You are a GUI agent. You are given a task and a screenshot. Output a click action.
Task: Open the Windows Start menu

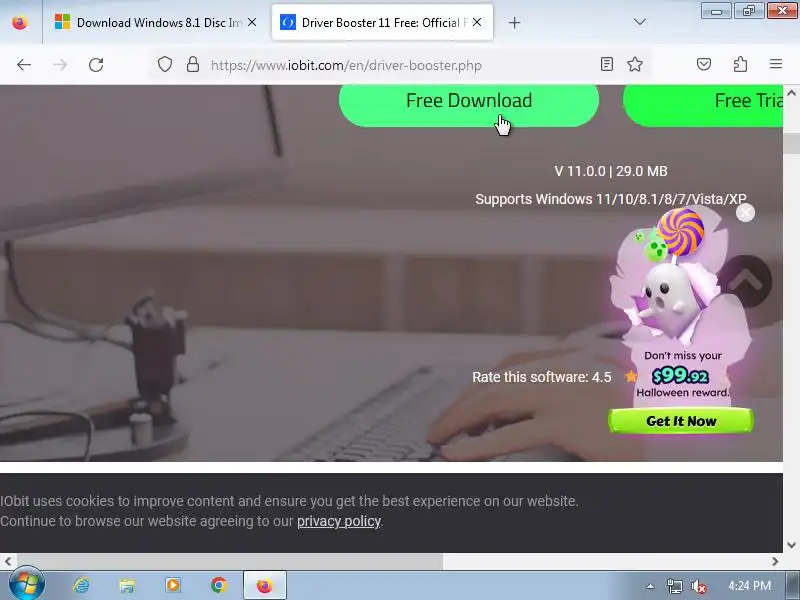click(26, 585)
